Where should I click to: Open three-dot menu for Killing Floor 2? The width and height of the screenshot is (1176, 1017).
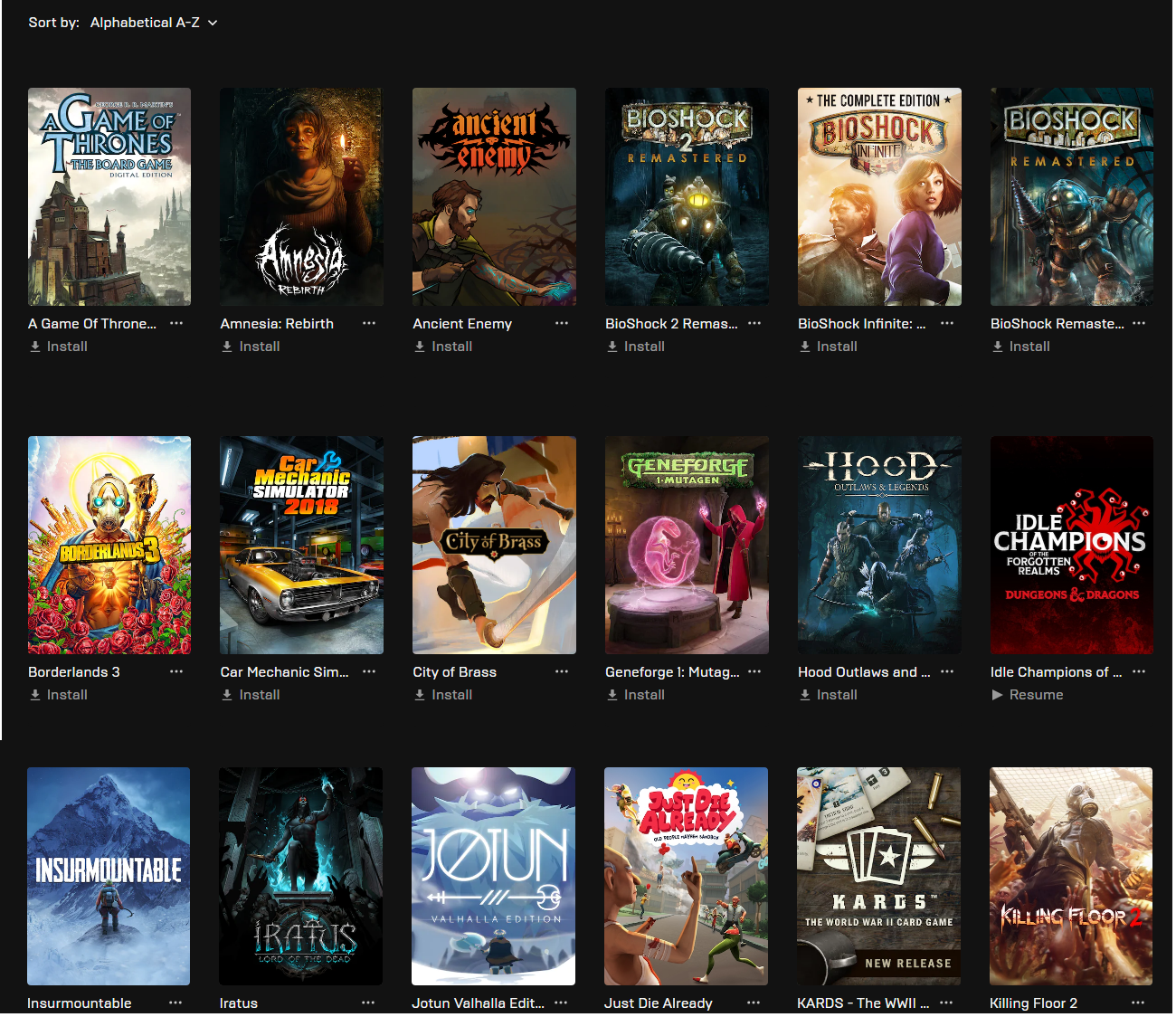point(1138,1003)
